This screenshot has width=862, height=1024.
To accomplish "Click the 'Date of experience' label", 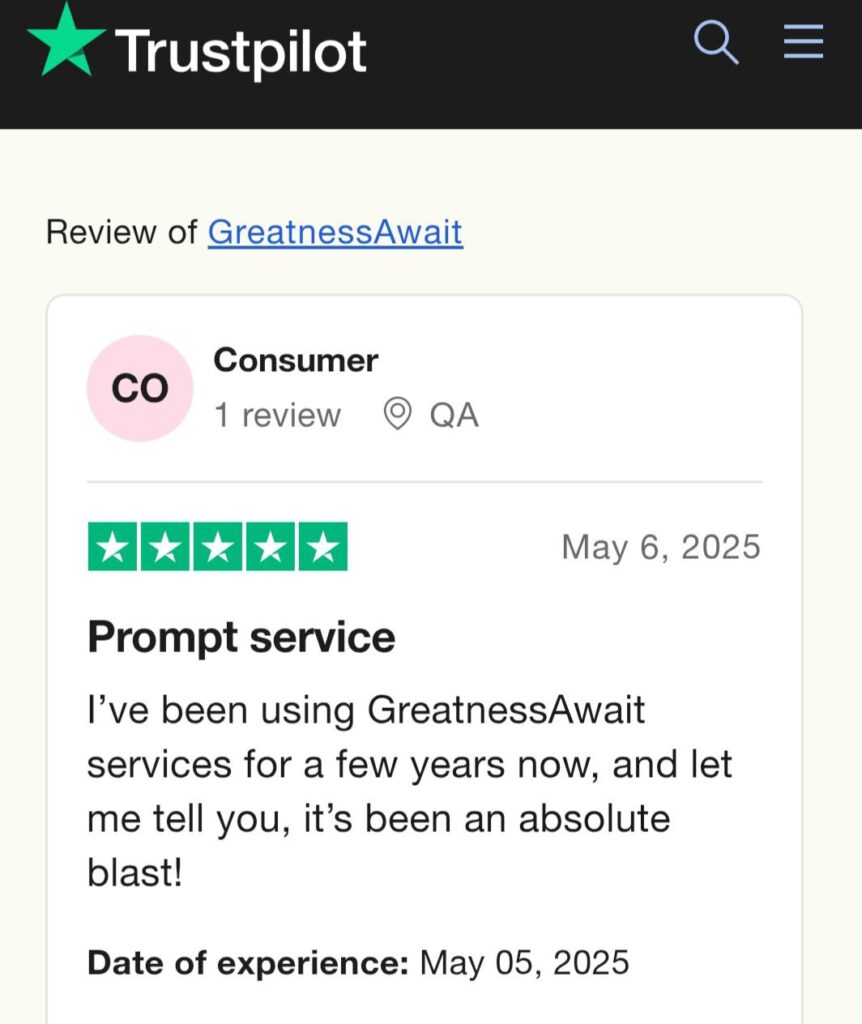I will pyautogui.click(x=248, y=963).
